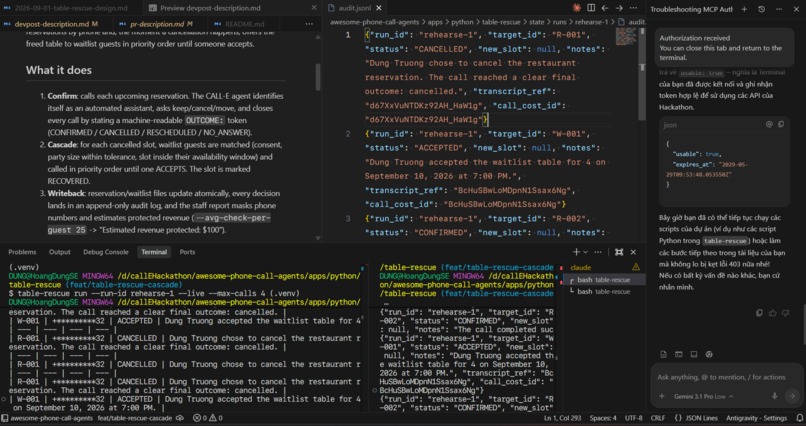
Task: Open terminal artifact icon above chat input
Action: click(679, 354)
